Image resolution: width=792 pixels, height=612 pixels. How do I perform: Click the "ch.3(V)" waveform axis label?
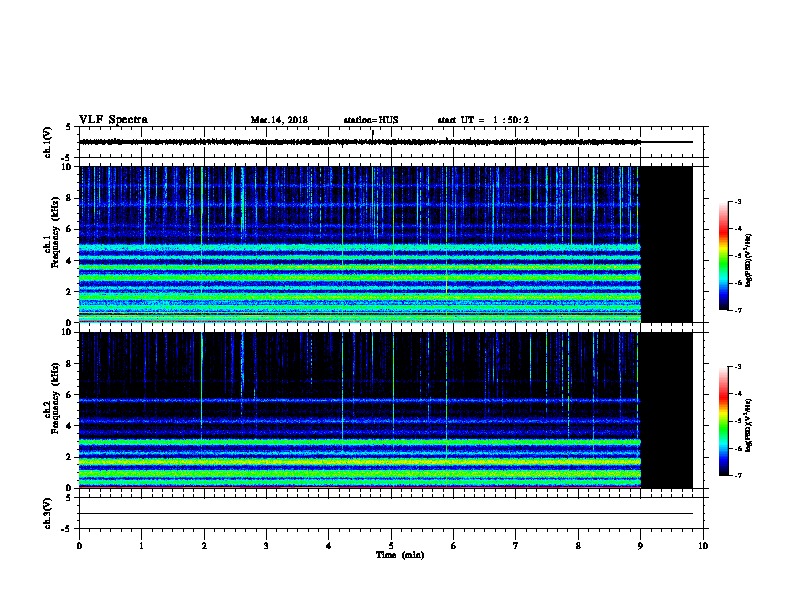click(47, 513)
